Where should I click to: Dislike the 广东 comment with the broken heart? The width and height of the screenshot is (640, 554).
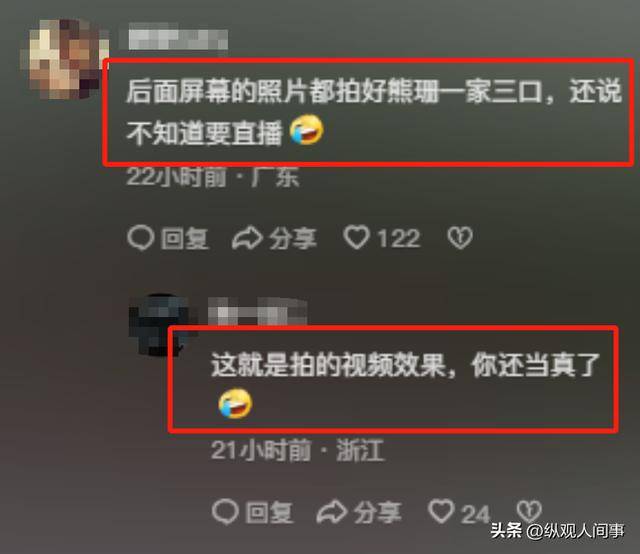[460, 238]
